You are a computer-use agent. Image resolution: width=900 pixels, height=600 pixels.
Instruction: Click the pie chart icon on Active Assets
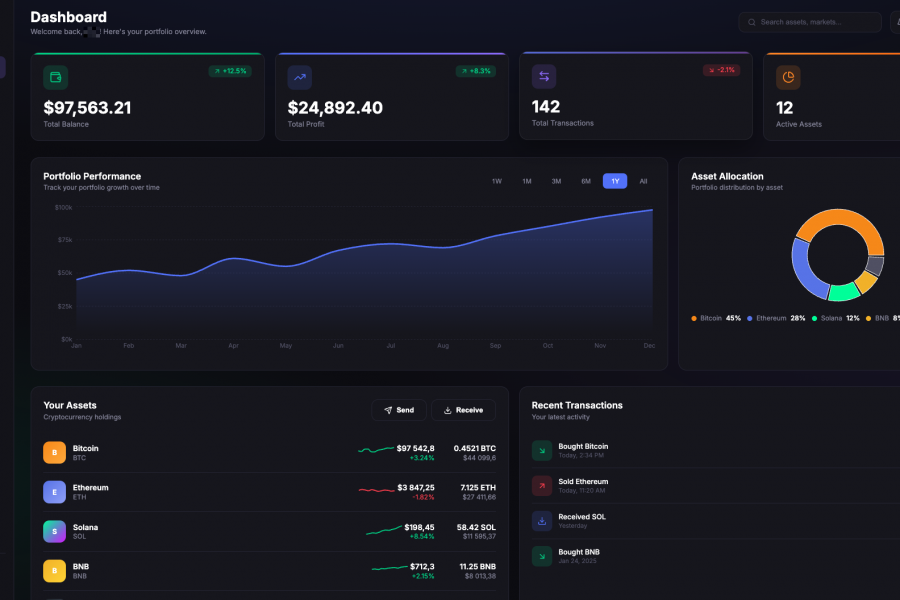(788, 78)
